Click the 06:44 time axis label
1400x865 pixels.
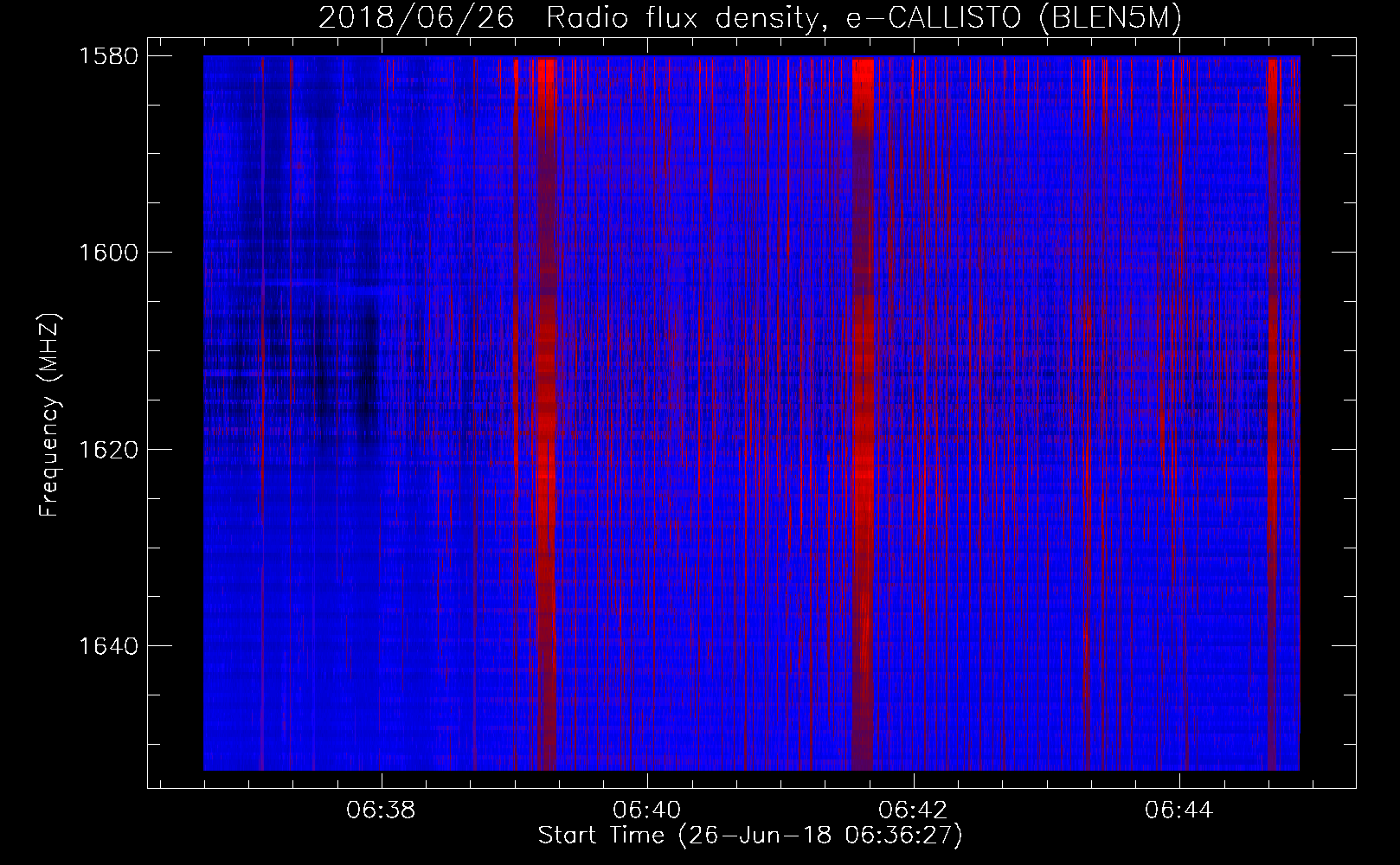click(1179, 811)
